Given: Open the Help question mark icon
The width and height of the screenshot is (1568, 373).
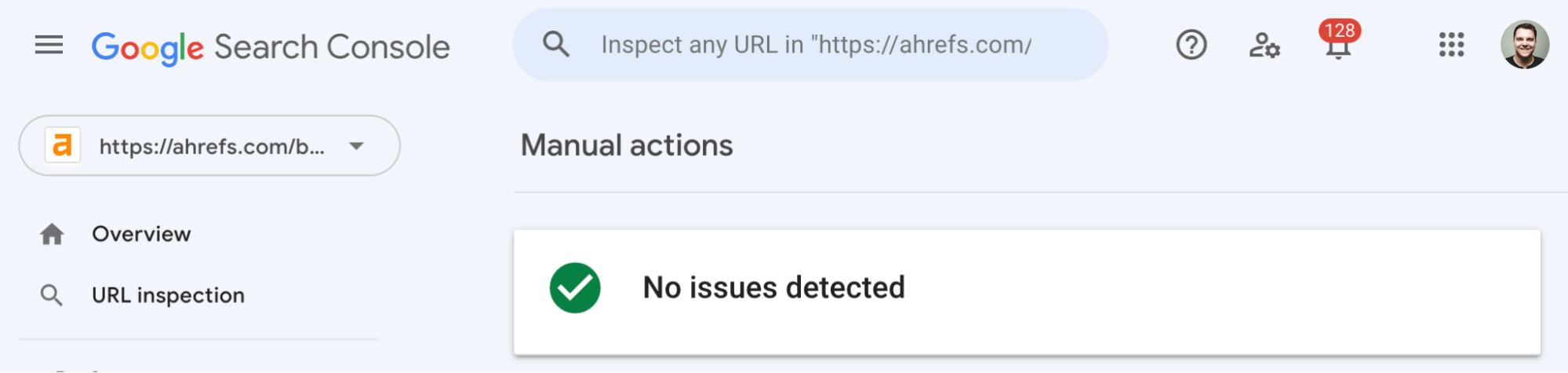Looking at the screenshot, I should click(1191, 45).
